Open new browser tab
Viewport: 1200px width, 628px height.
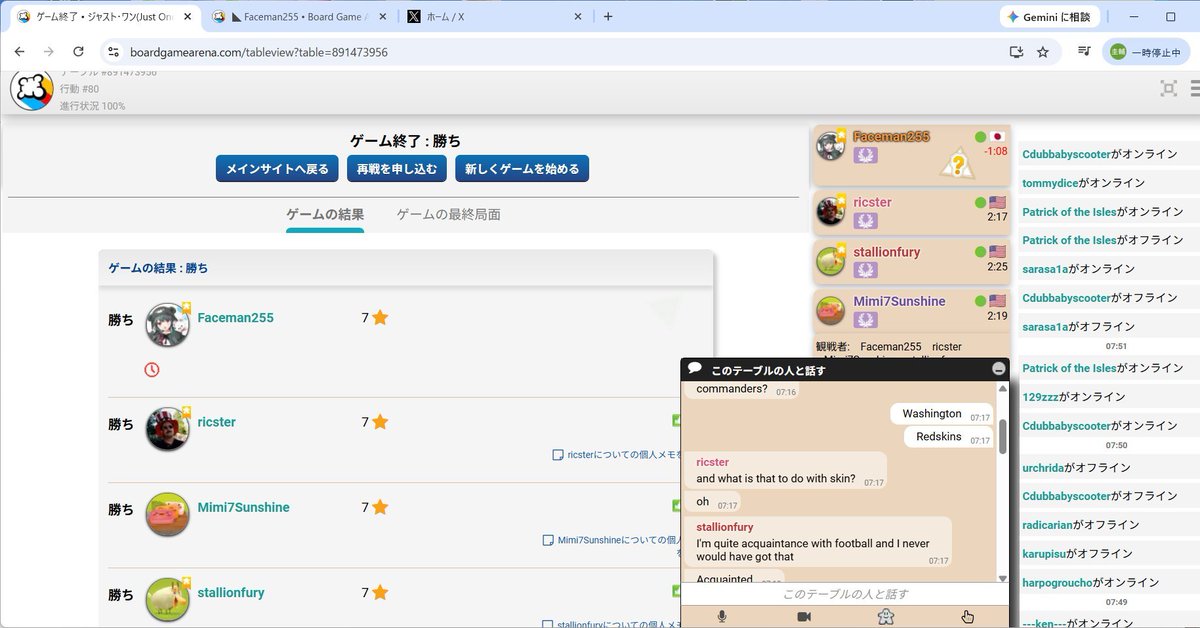(608, 17)
